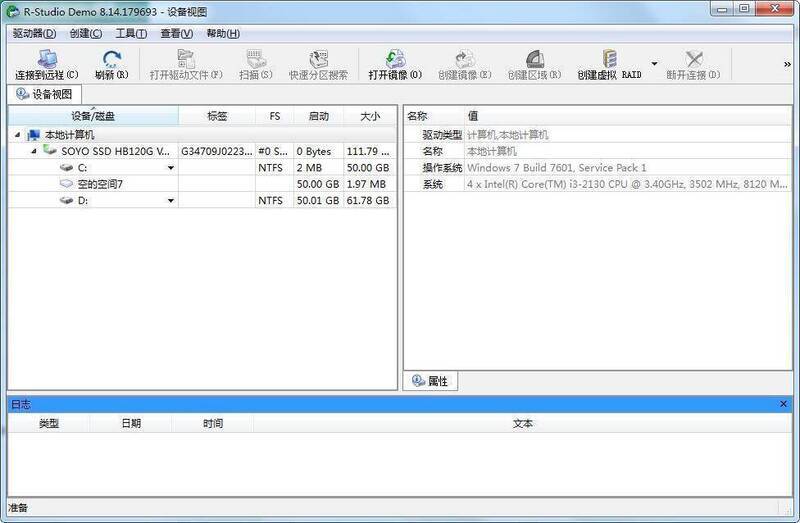Switch to the Device View (设备视图) tab
Screen dimensions: 800x523
coord(44,94)
